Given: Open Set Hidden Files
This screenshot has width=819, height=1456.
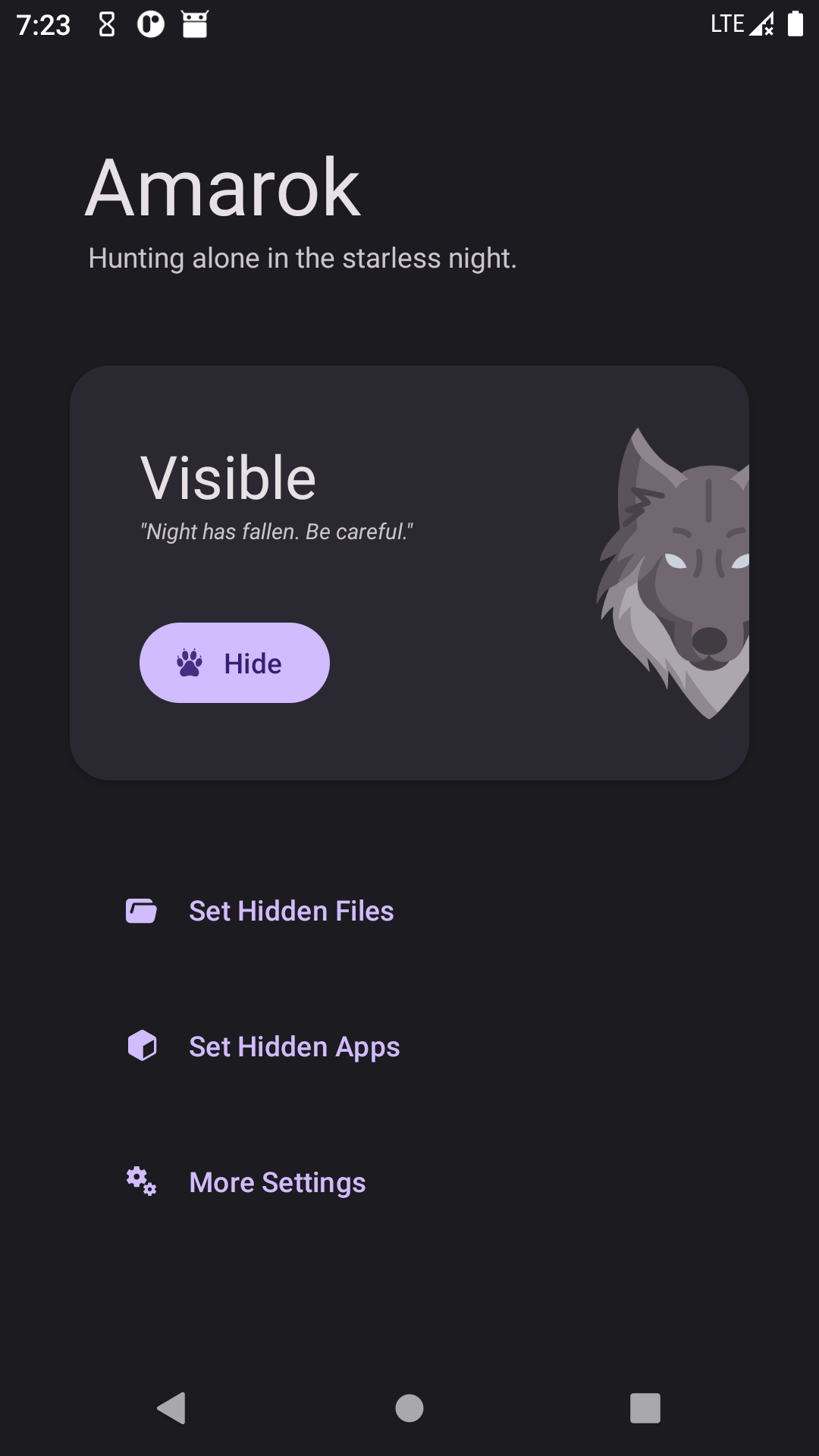Looking at the screenshot, I should tap(259, 911).
